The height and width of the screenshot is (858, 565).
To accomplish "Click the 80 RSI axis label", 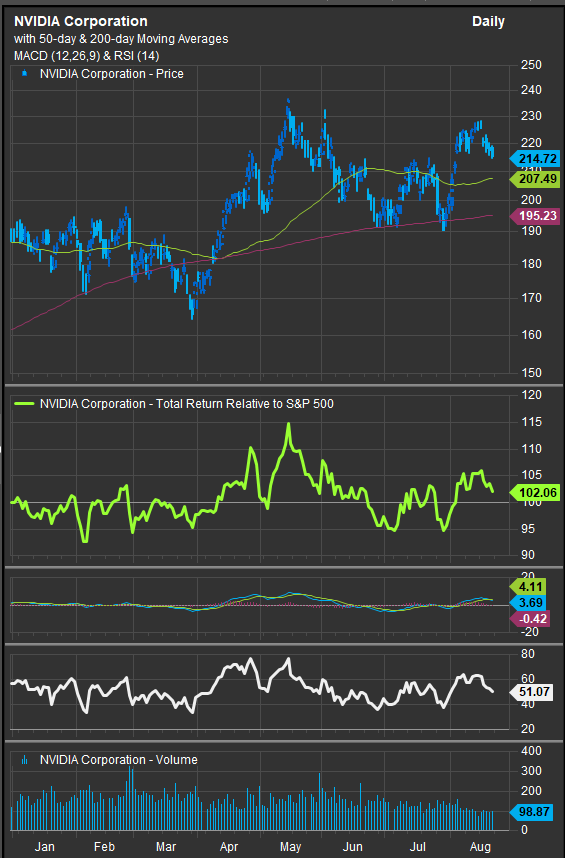I will [x=528, y=653].
